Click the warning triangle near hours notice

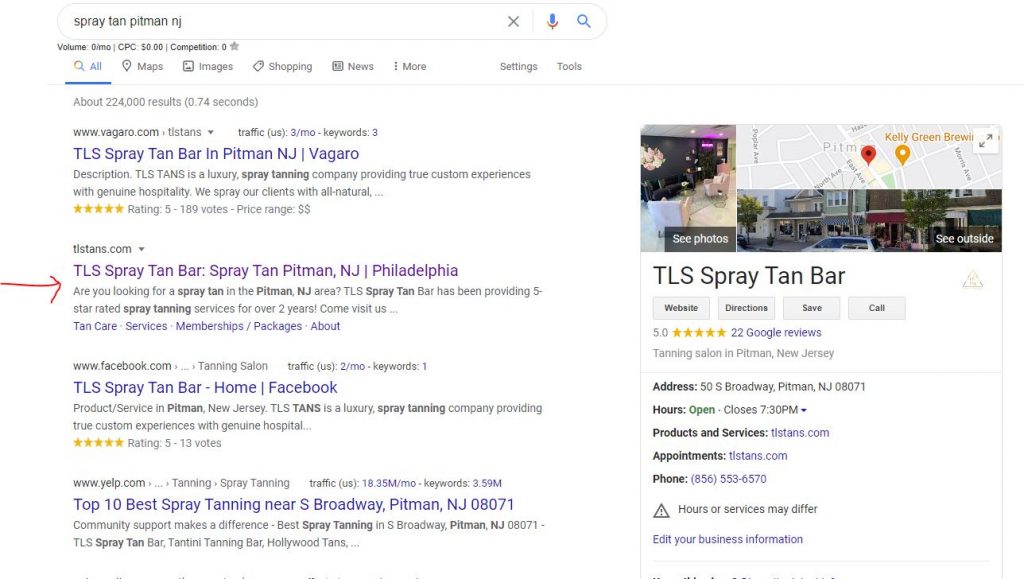click(x=661, y=510)
